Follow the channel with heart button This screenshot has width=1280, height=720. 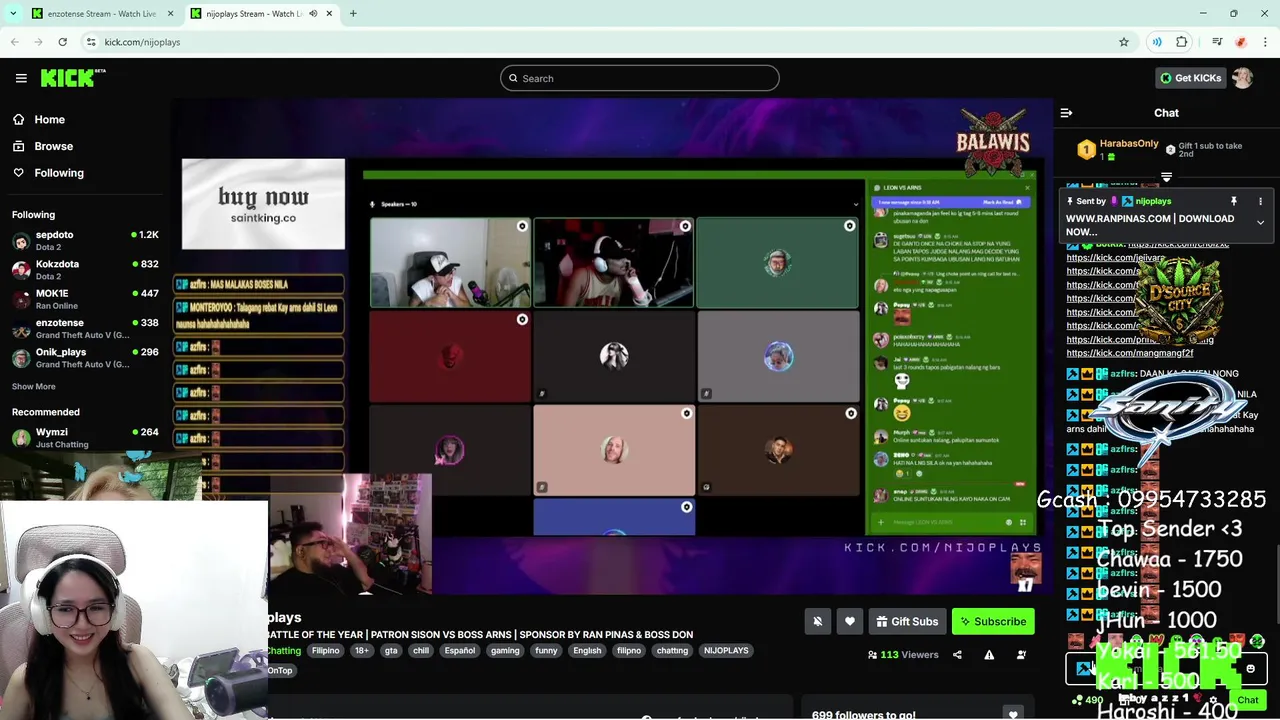point(849,621)
